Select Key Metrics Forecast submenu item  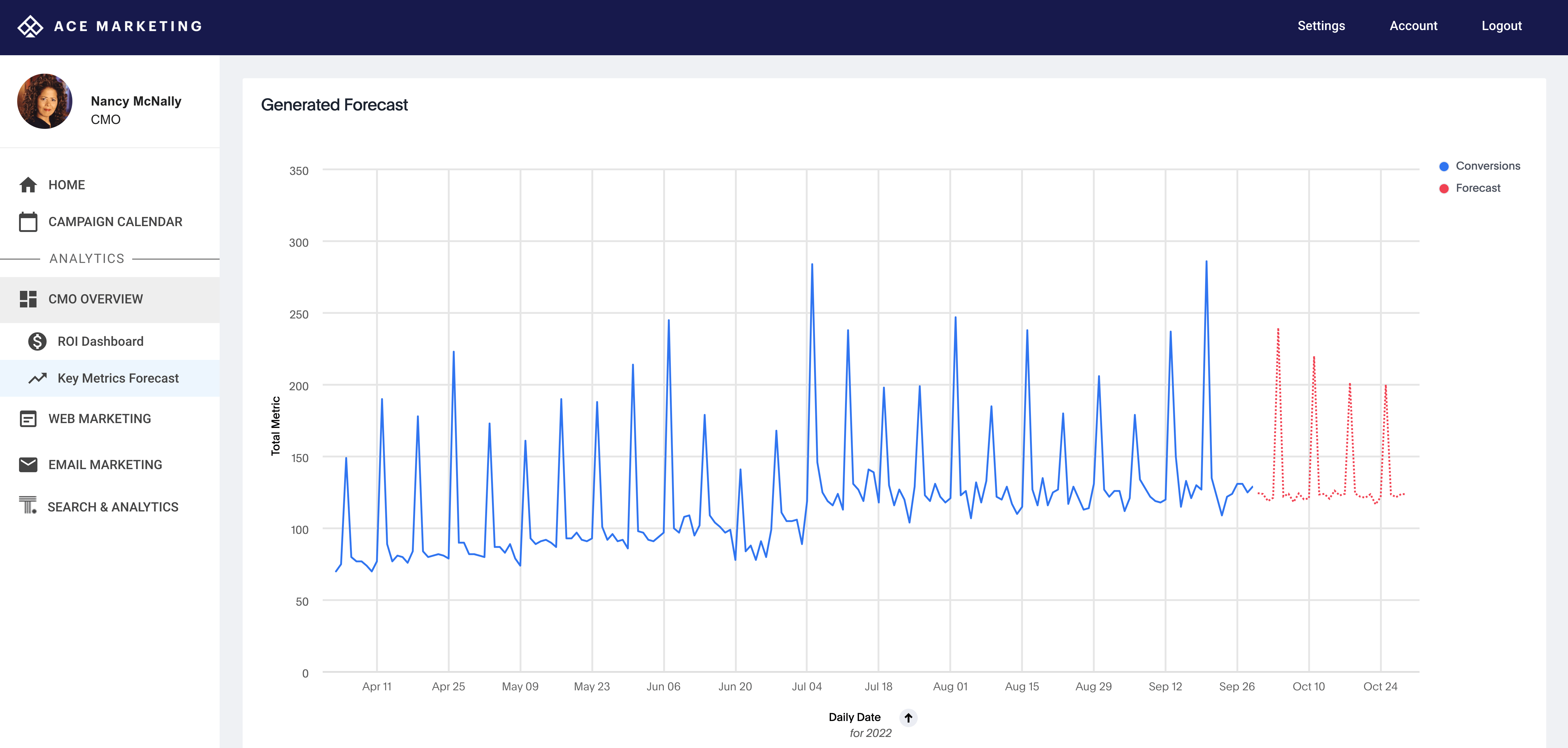(118, 379)
